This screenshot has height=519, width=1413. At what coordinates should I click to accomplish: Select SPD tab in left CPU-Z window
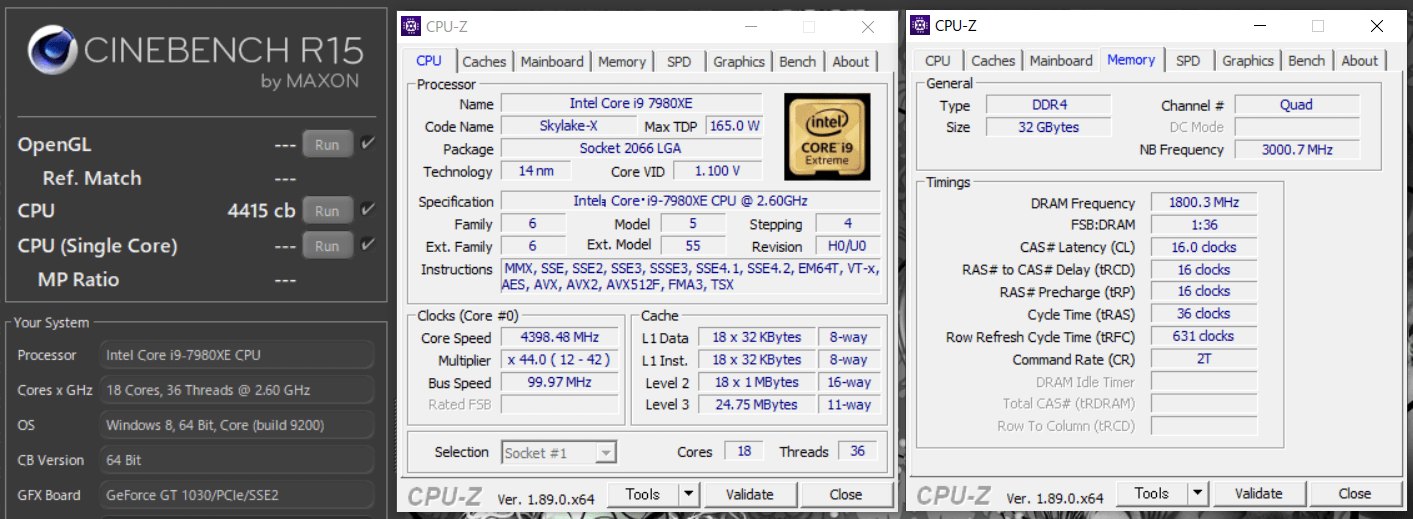[679, 62]
